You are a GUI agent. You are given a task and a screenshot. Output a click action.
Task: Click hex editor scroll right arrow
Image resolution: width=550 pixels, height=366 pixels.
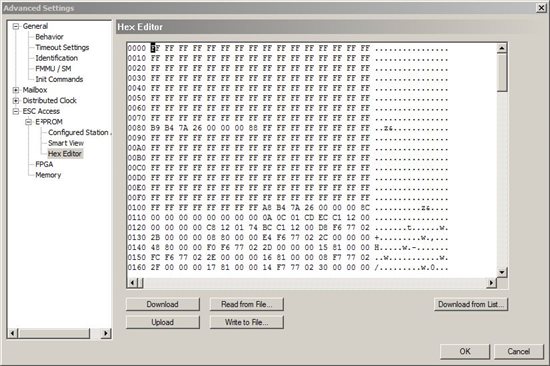(491, 282)
